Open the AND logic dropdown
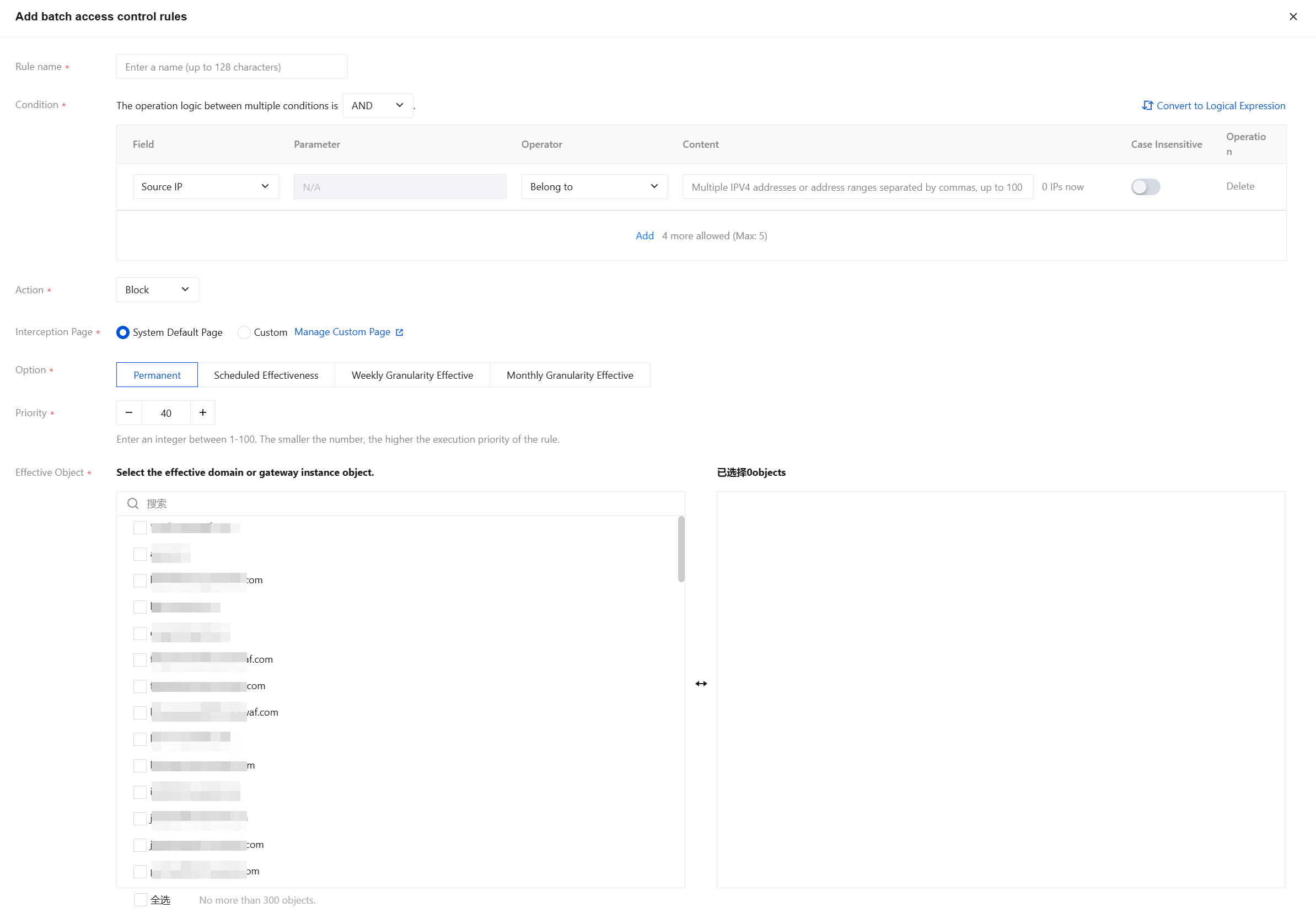1316x913 pixels. [x=378, y=105]
